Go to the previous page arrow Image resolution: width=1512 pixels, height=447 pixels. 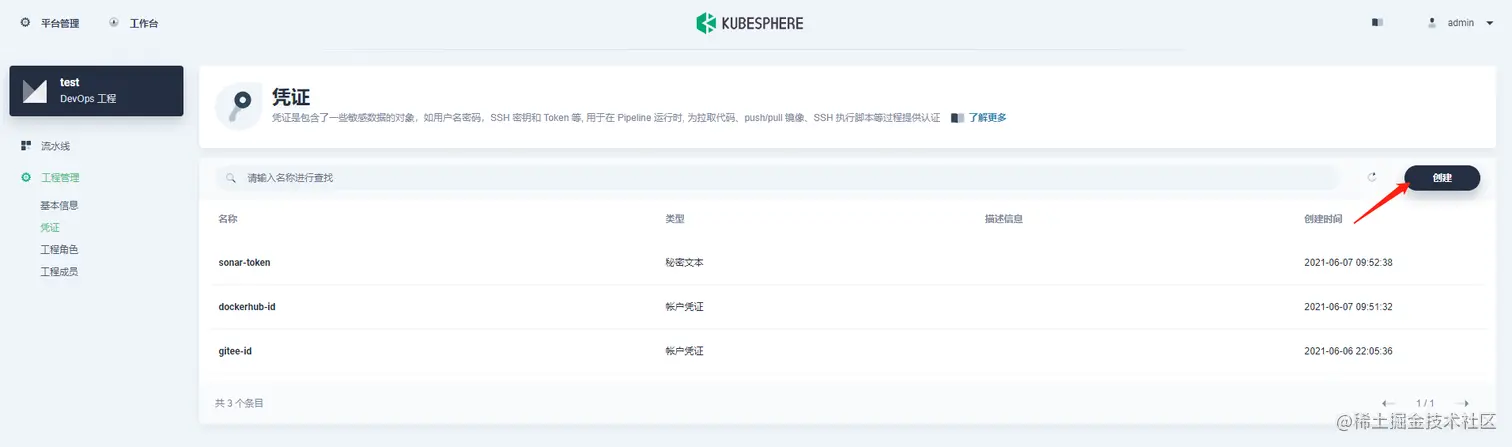pos(1388,403)
